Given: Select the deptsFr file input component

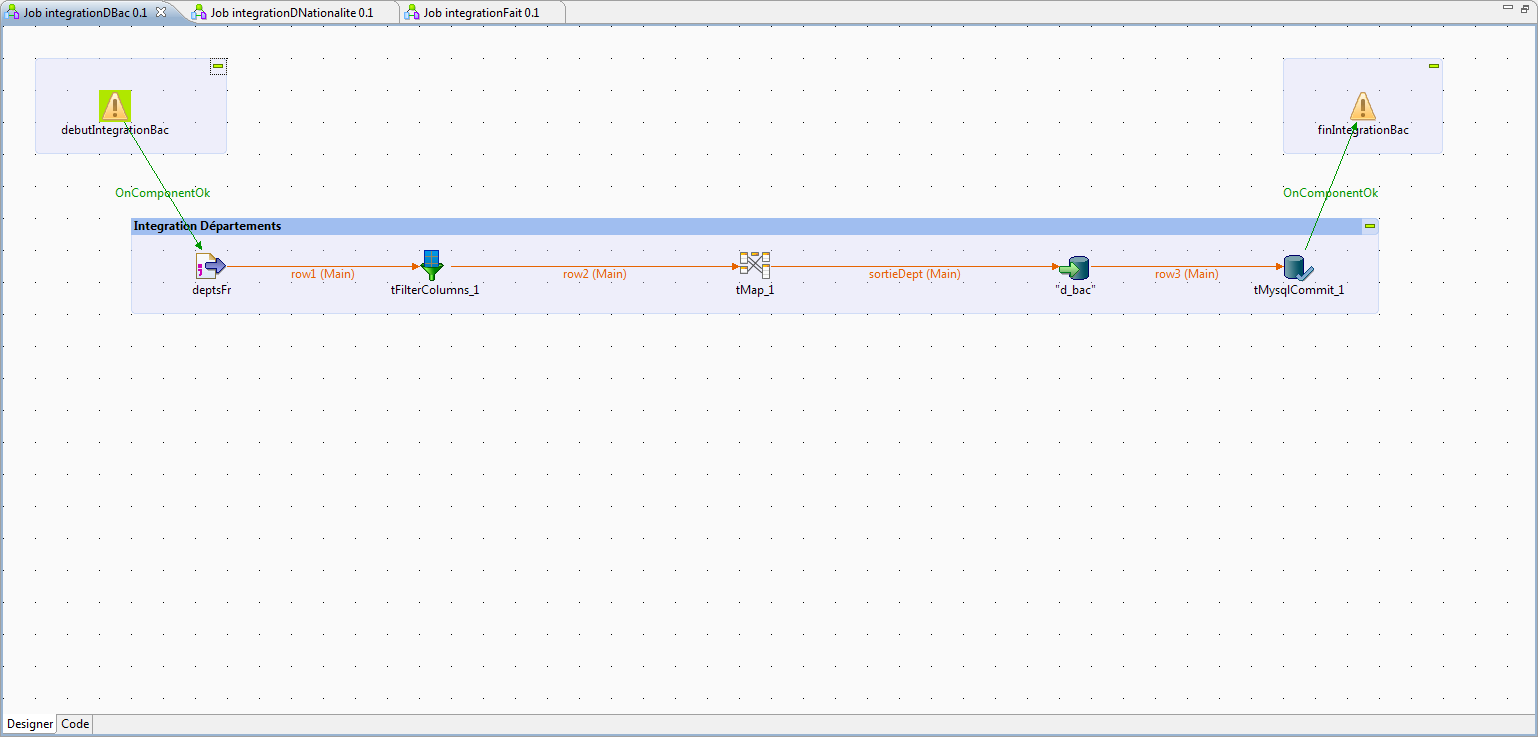Looking at the screenshot, I should click(x=211, y=266).
